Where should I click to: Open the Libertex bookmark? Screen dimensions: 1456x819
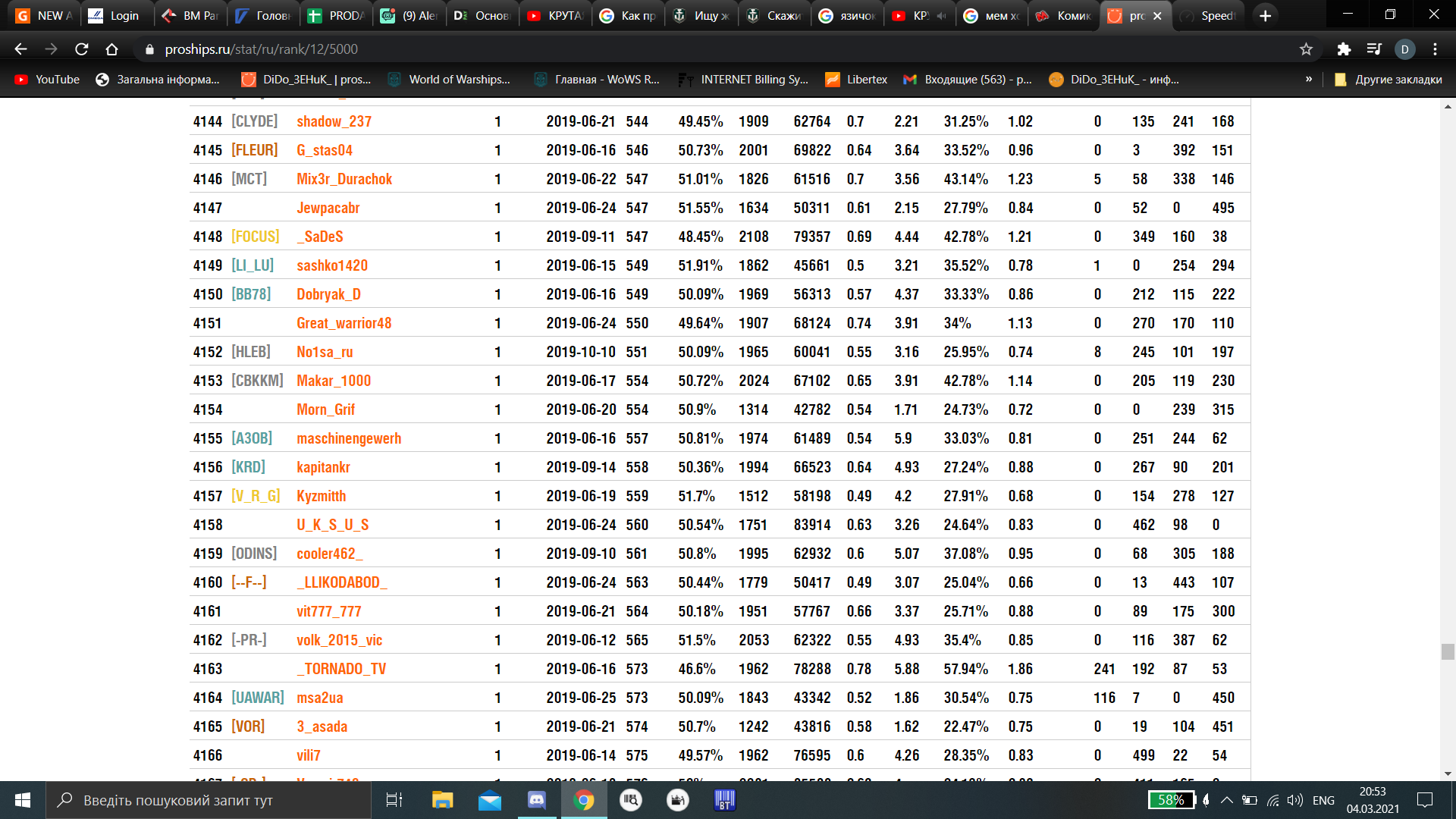[x=856, y=79]
